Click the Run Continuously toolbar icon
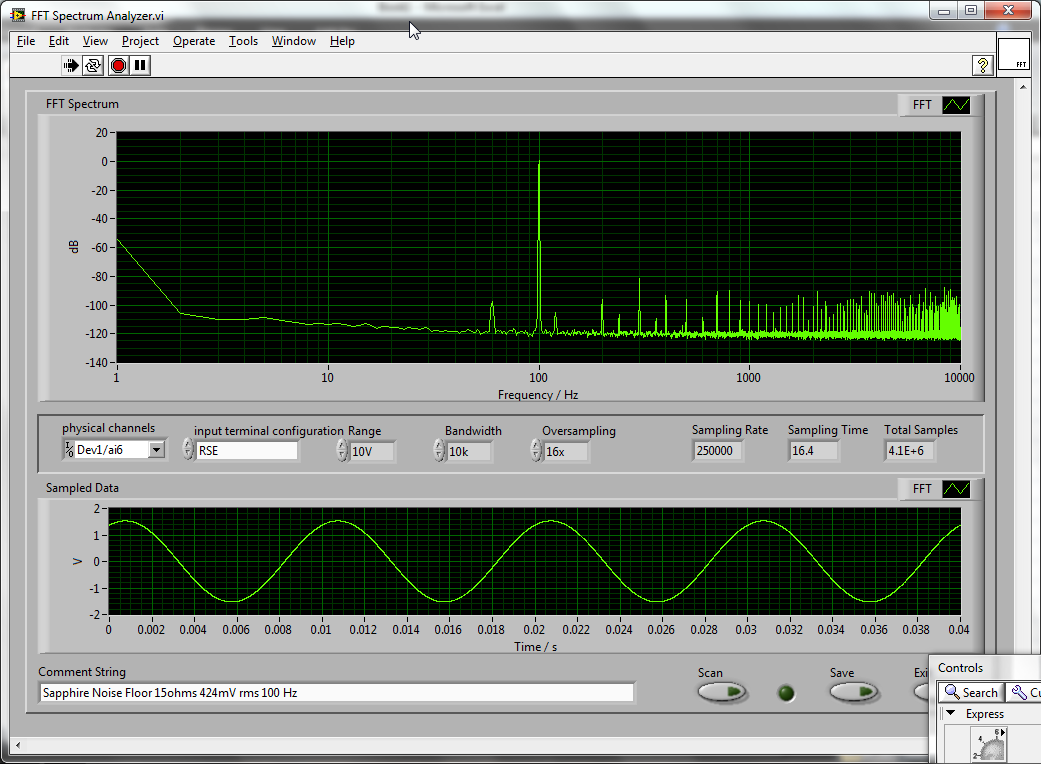 93,65
